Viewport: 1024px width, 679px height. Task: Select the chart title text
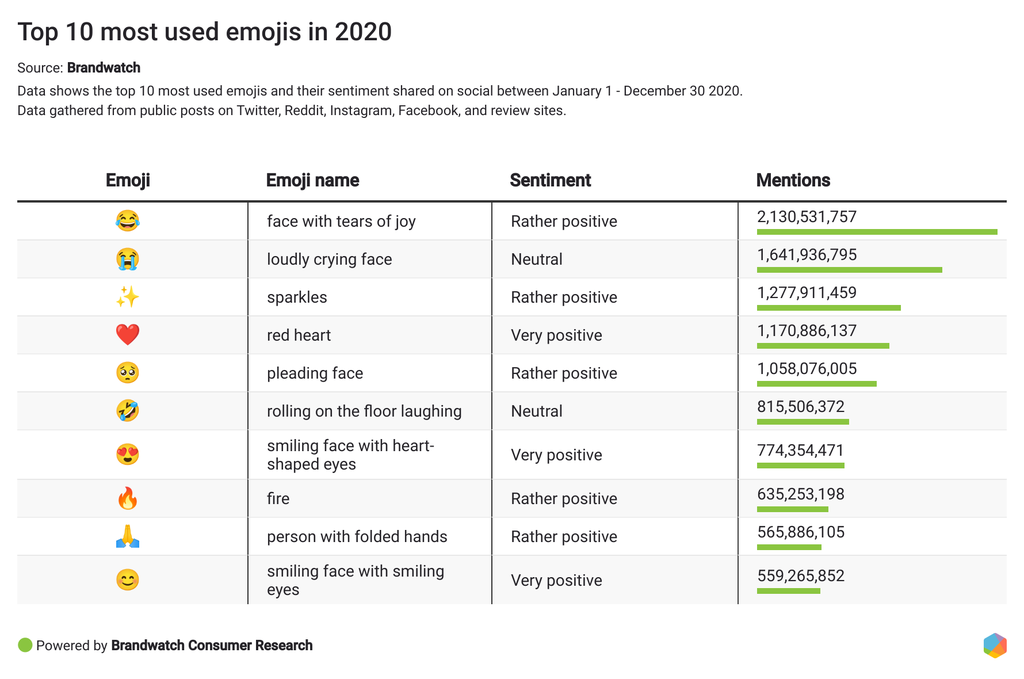[x=205, y=32]
